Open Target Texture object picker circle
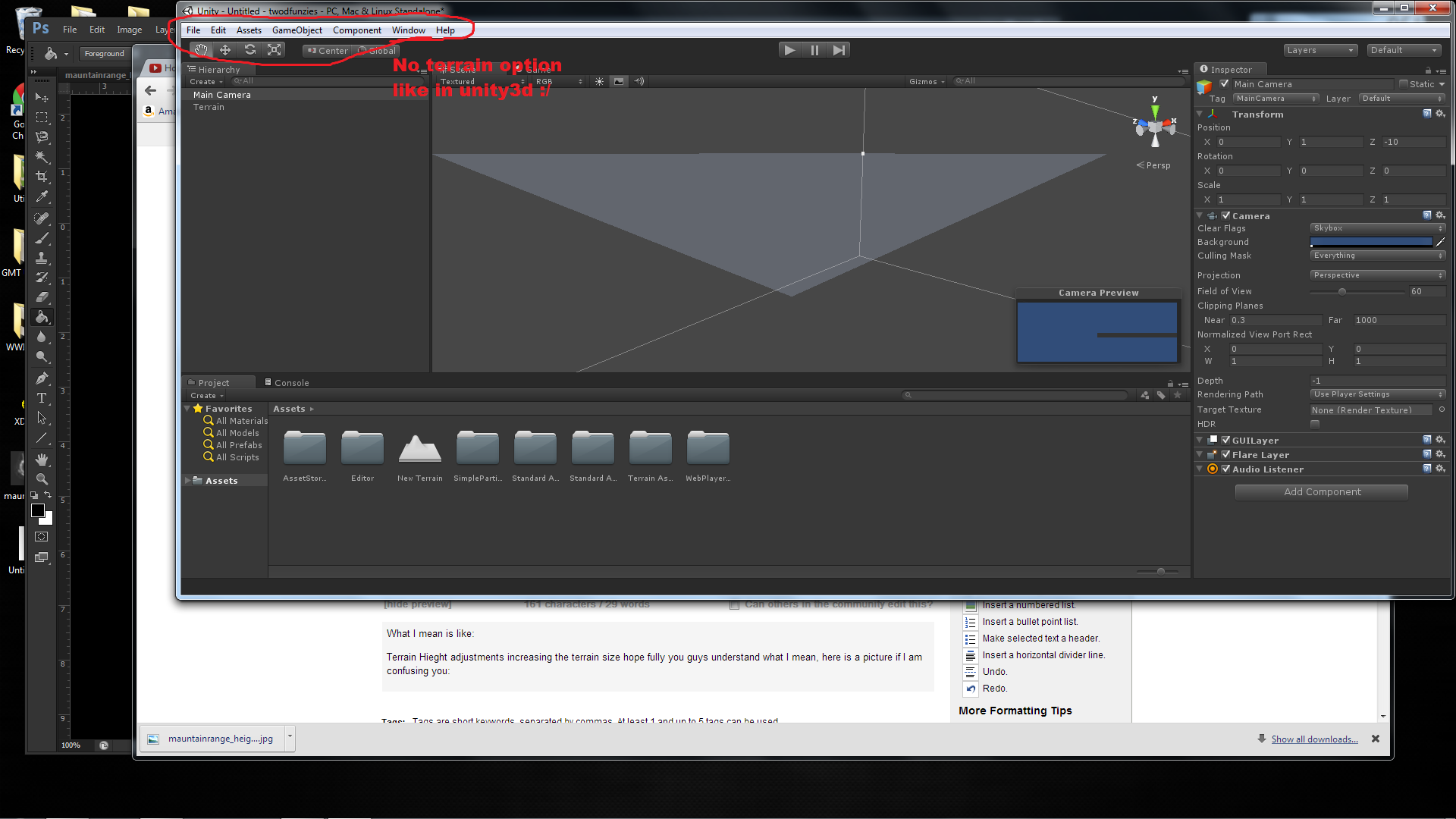Screen dimensions: 1456x819 point(1442,409)
